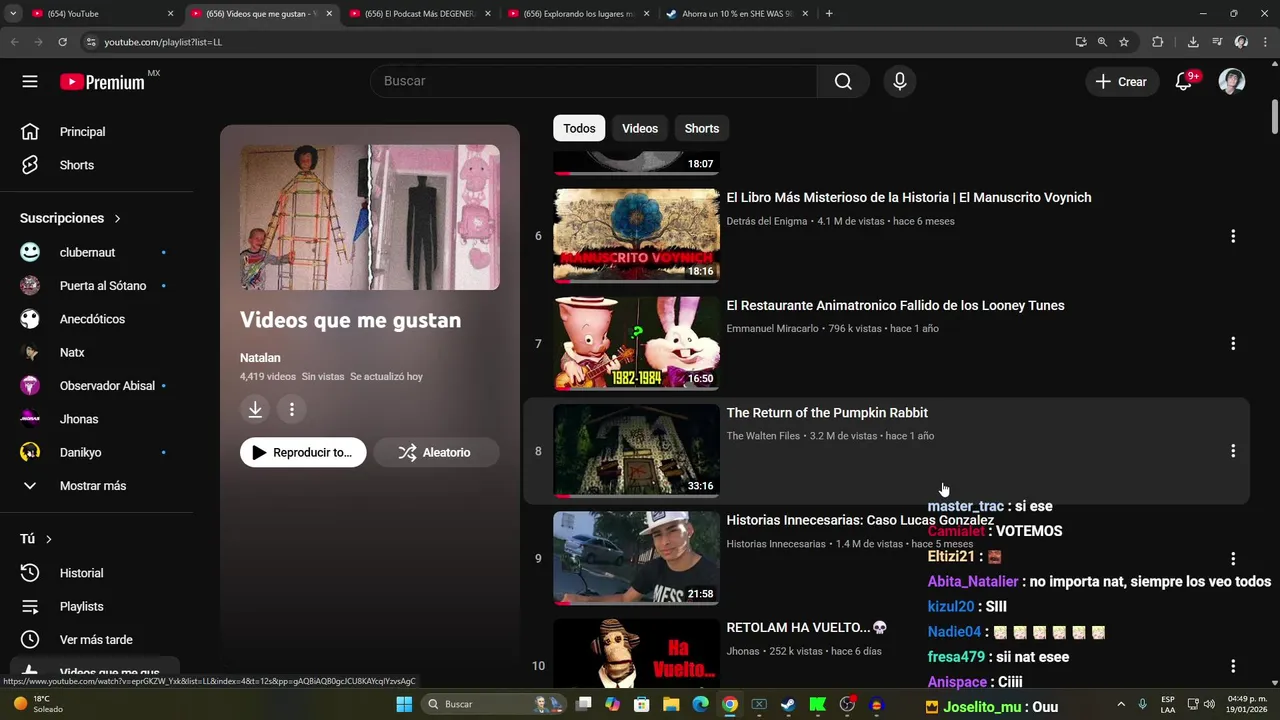Open the notifications bell

[x=1184, y=82]
